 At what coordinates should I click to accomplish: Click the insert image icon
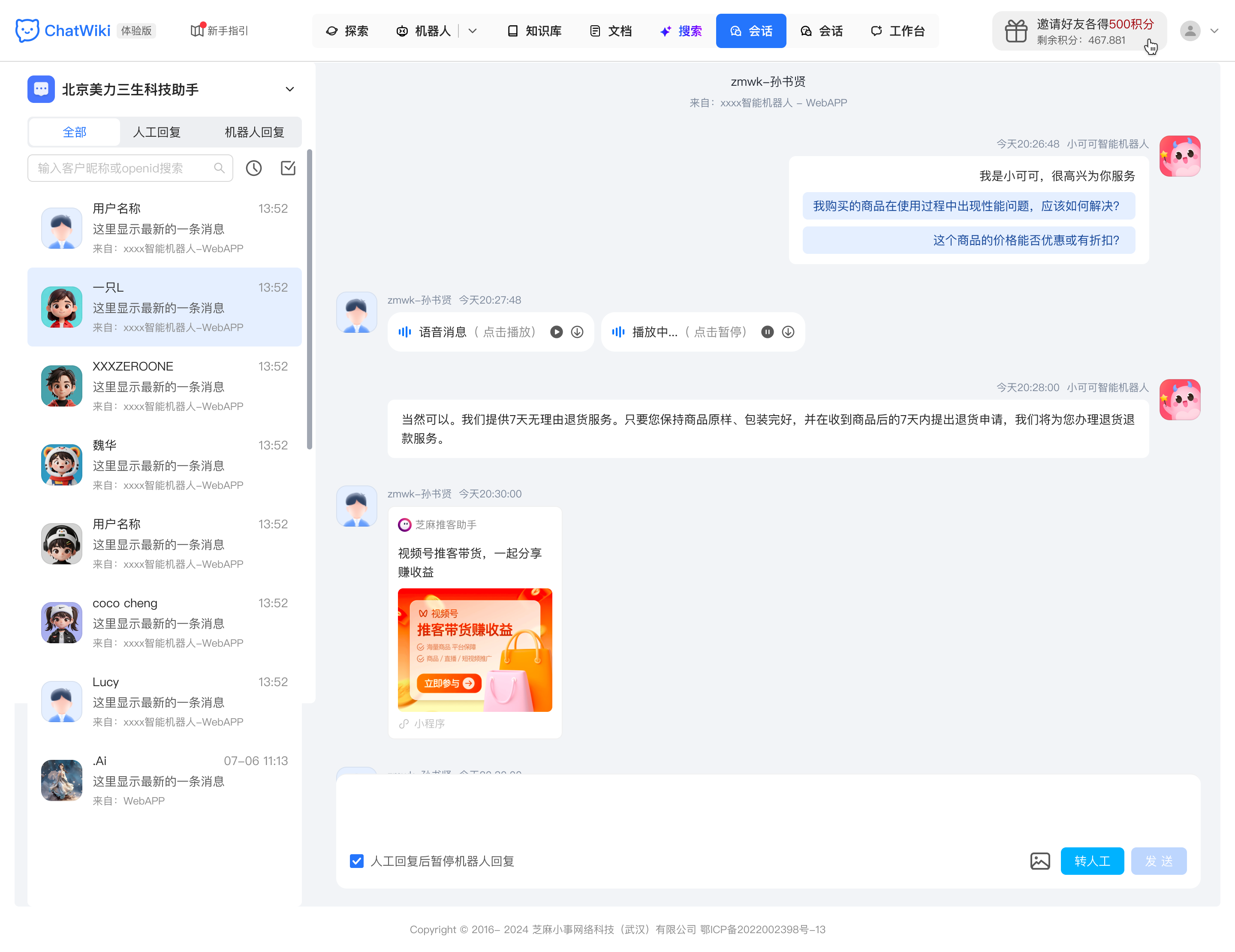[1039, 861]
